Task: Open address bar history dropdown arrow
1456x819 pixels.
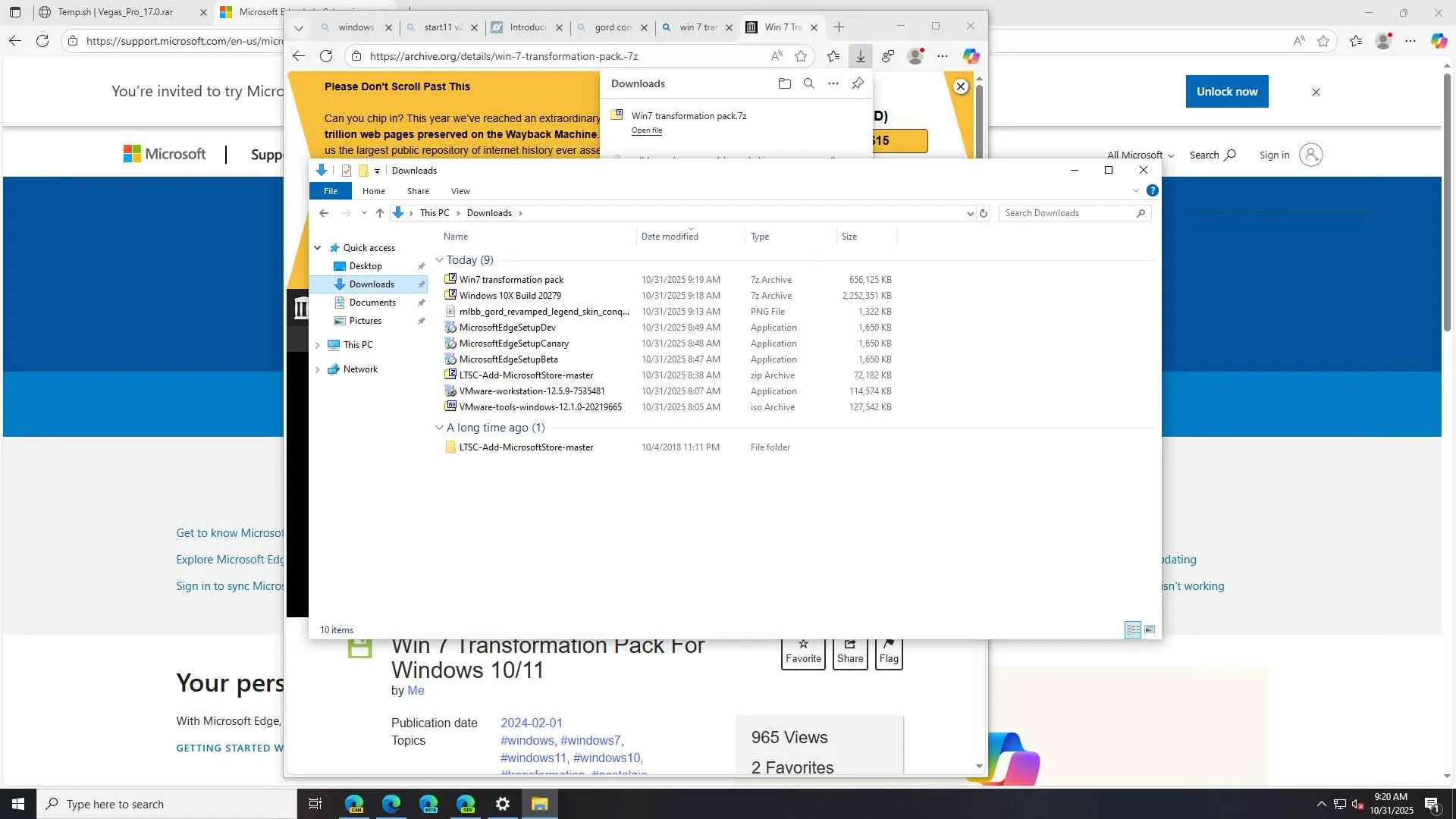Action: click(970, 213)
